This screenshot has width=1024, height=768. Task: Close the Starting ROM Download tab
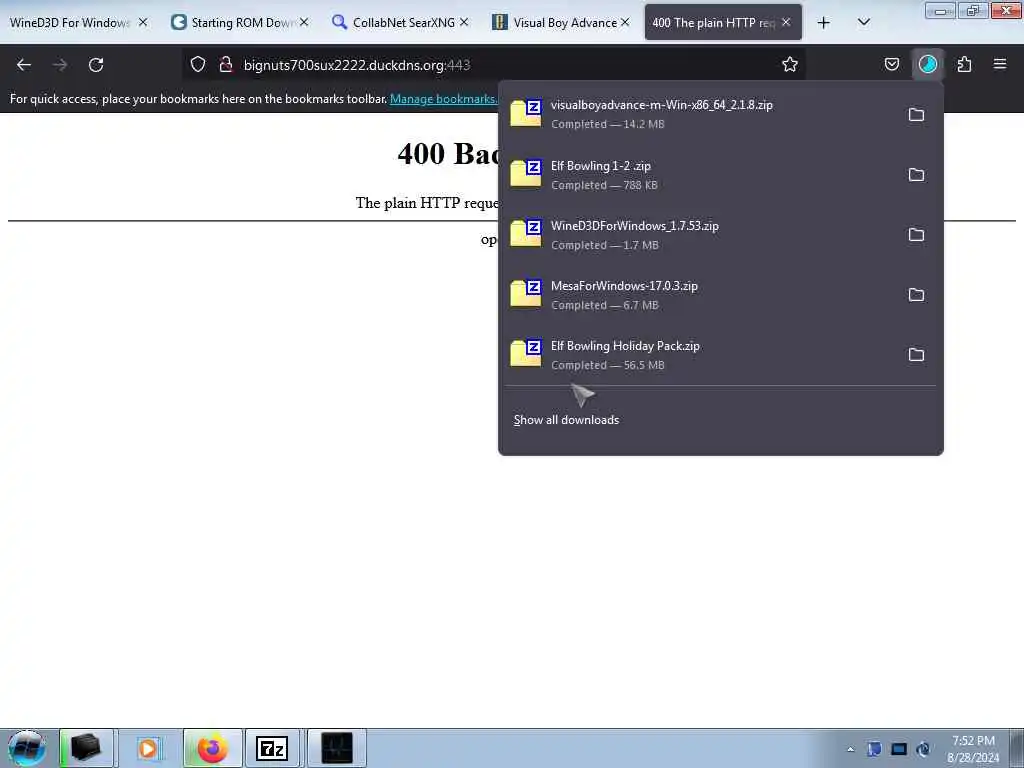click(x=304, y=22)
